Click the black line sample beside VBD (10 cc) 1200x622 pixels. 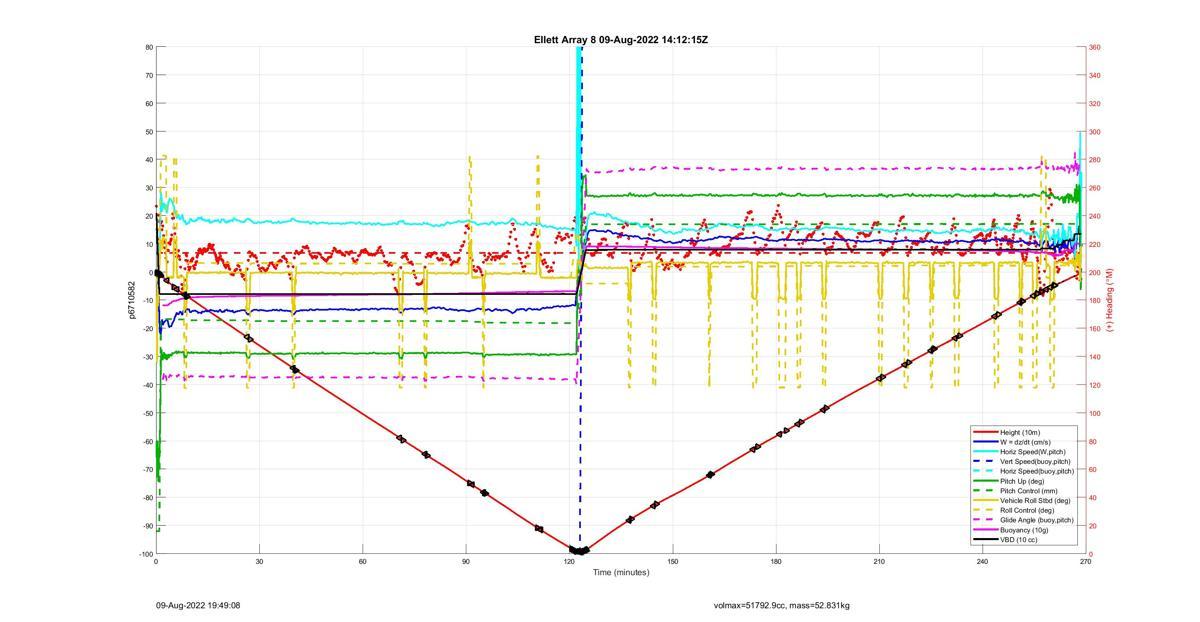[x=985, y=540]
